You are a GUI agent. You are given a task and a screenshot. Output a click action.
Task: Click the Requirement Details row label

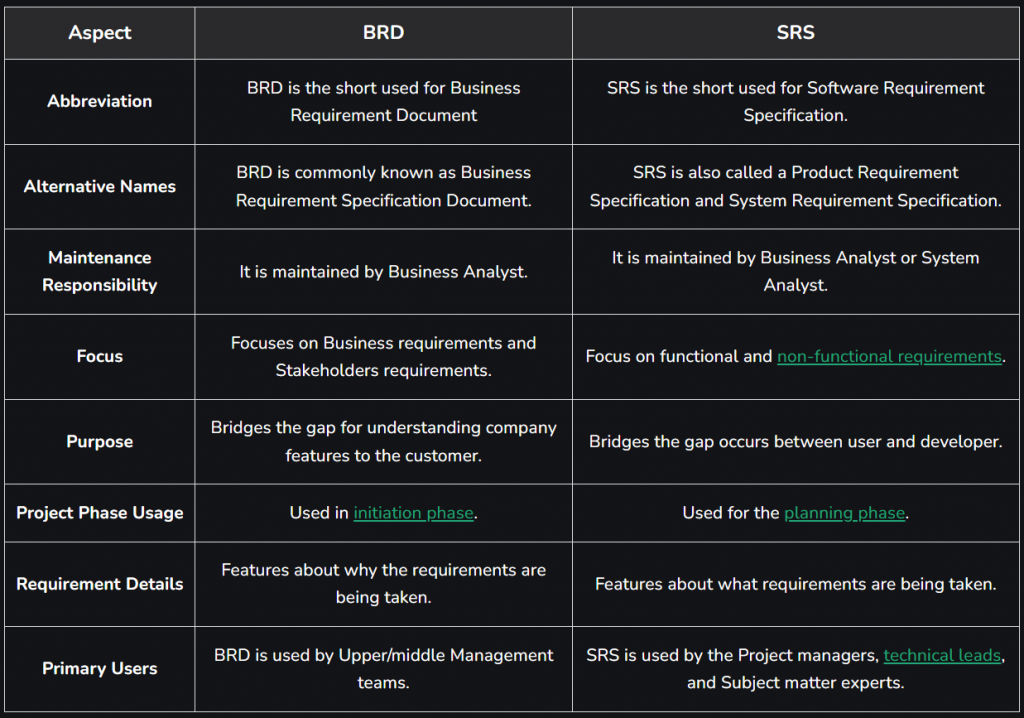pos(100,584)
